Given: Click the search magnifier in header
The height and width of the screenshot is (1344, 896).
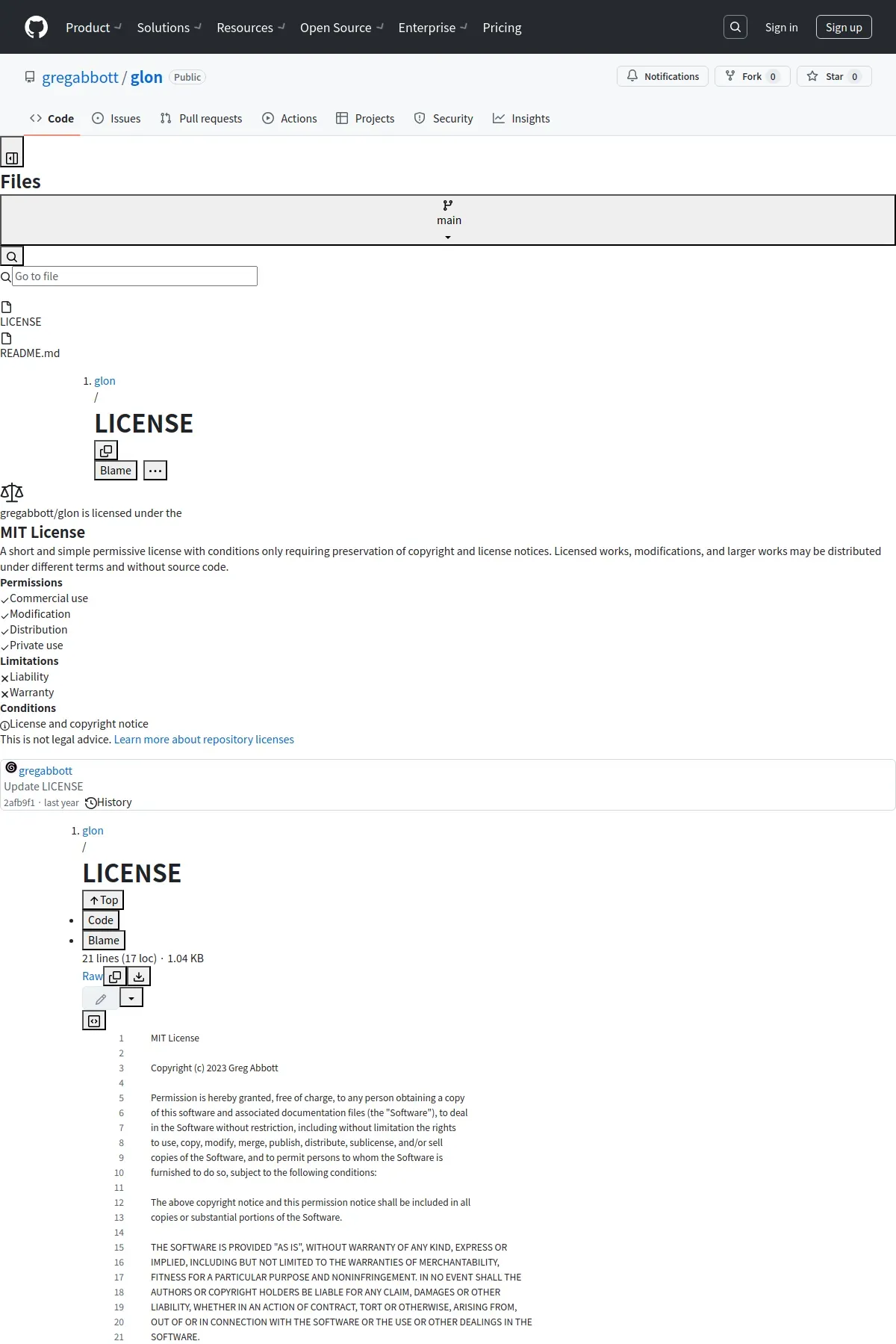Looking at the screenshot, I should point(735,27).
